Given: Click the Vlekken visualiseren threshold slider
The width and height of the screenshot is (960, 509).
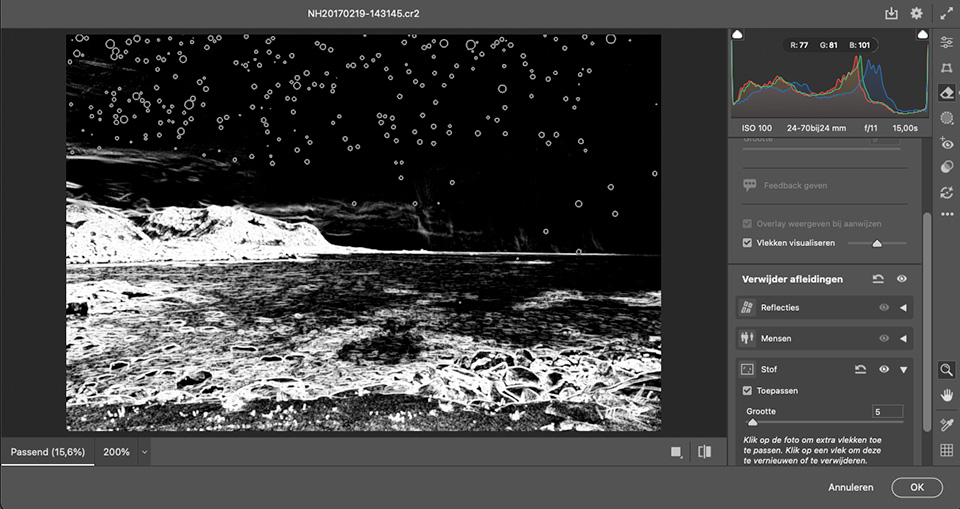Looking at the screenshot, I should (877, 243).
